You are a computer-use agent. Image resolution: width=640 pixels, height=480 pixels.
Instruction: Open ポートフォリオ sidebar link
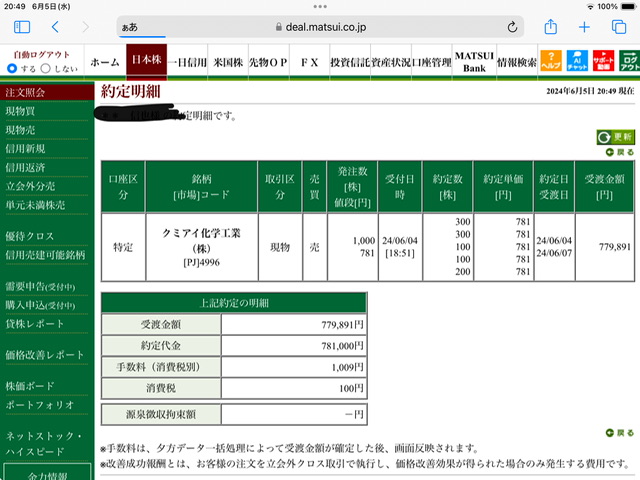(40, 405)
